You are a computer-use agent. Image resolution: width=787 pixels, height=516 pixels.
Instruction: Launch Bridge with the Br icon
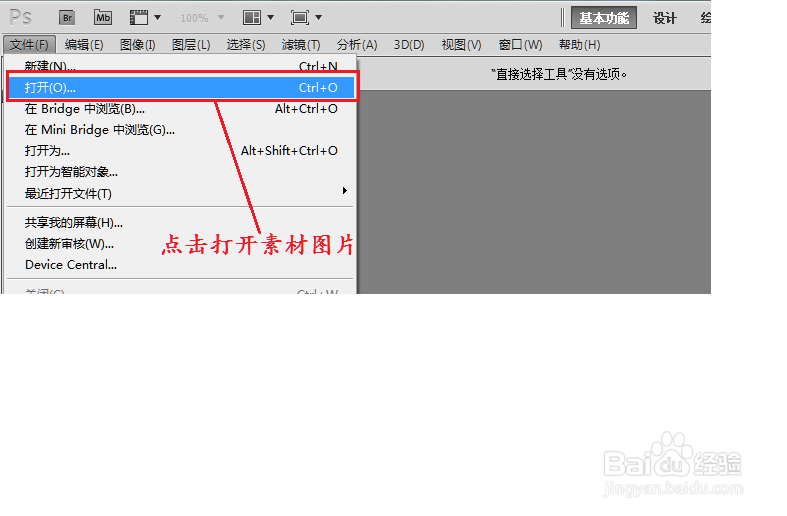click(x=67, y=18)
